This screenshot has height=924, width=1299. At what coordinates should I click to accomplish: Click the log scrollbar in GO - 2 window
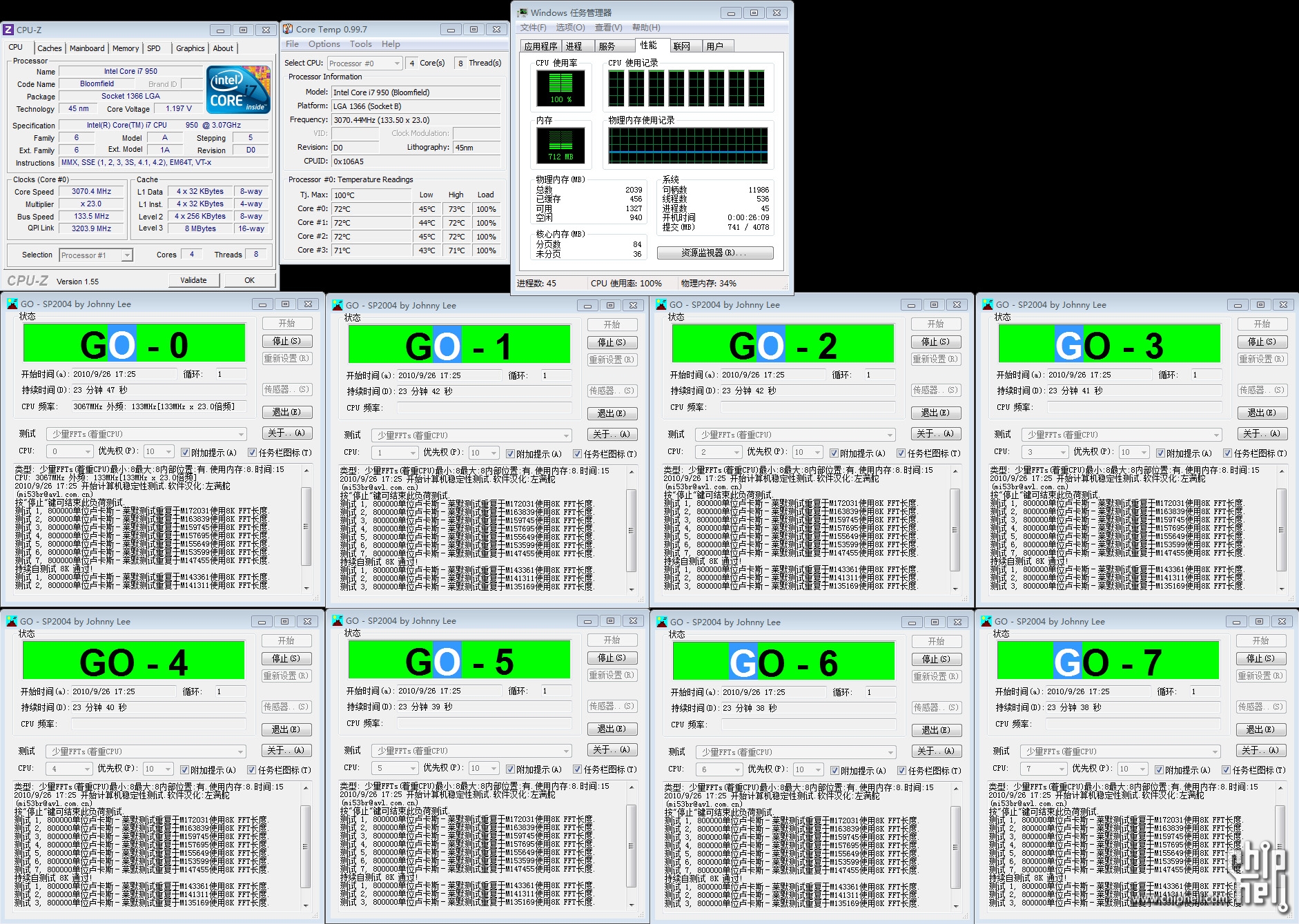point(955,529)
